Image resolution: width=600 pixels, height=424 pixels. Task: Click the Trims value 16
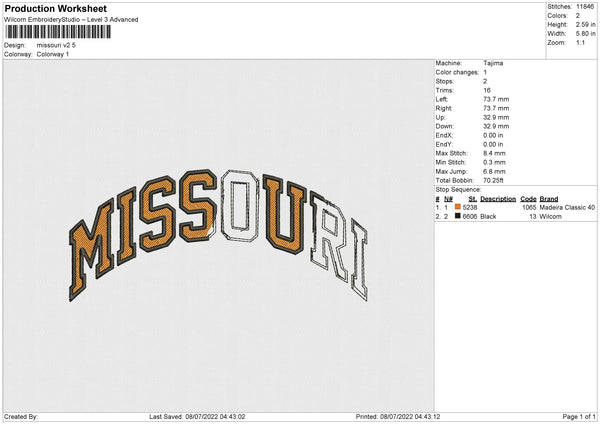487,90
